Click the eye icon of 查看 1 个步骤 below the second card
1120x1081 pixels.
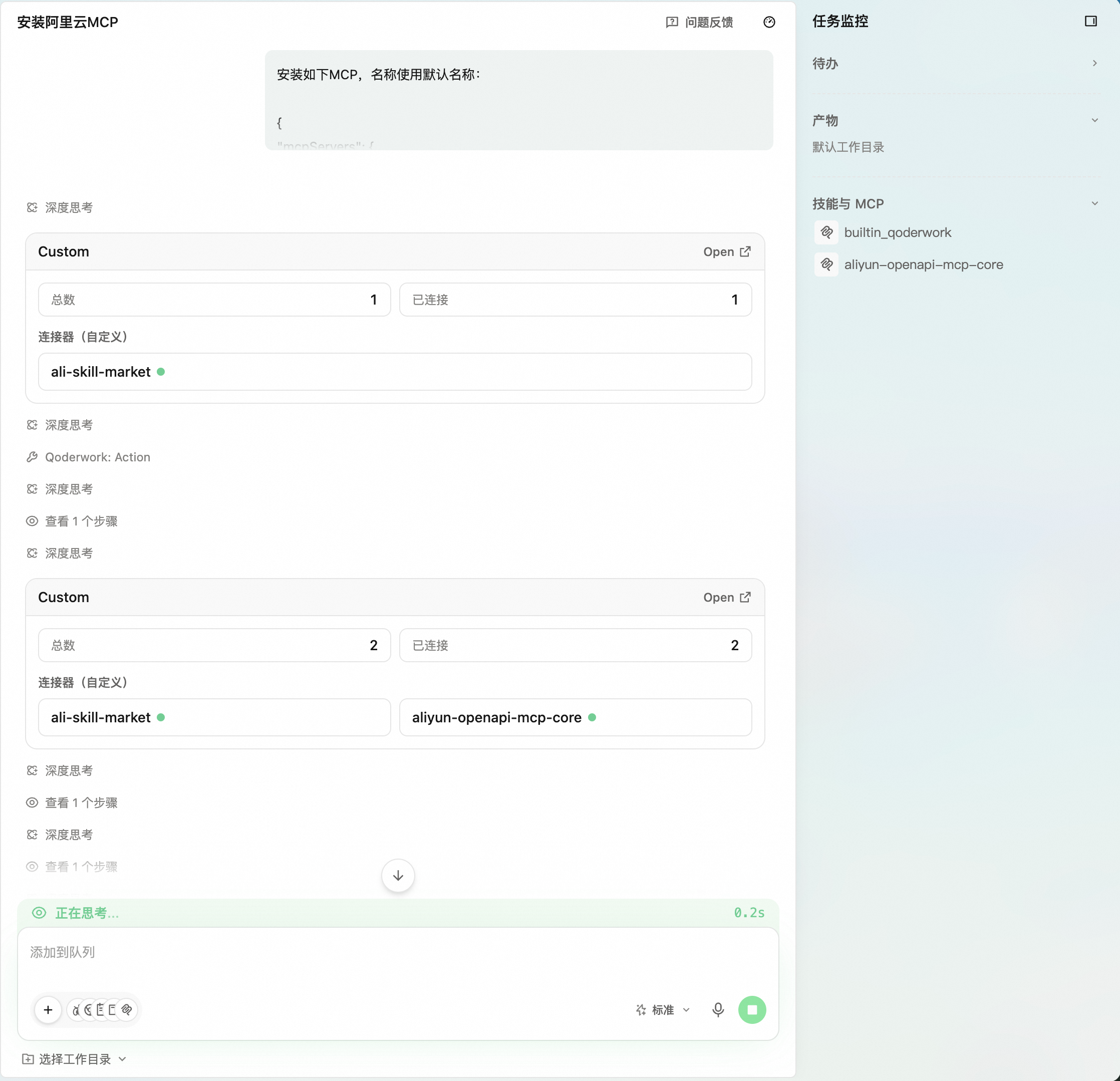click(x=32, y=803)
